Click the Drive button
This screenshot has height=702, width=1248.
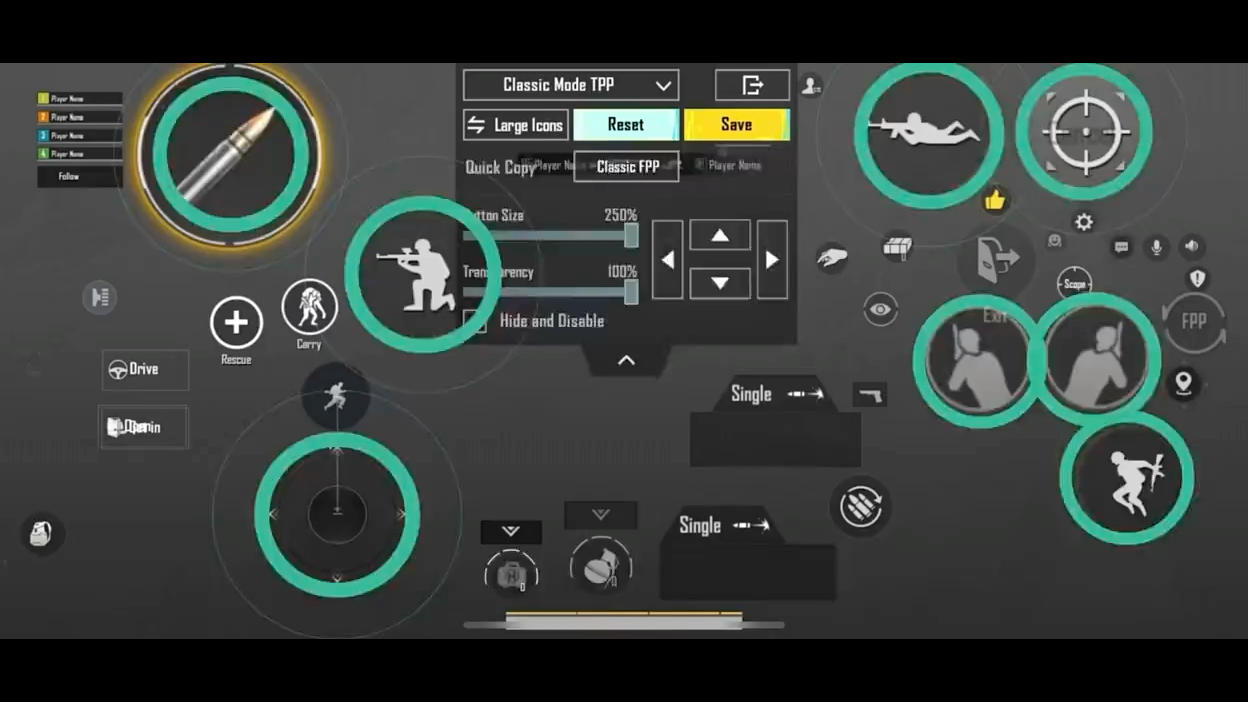click(x=145, y=369)
